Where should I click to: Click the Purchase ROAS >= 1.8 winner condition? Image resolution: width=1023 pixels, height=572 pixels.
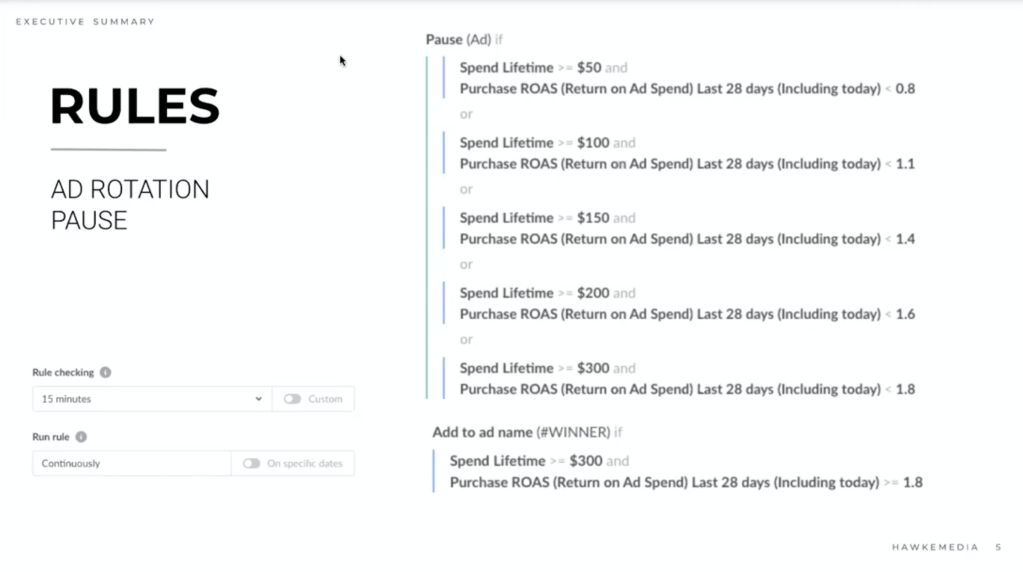point(686,482)
